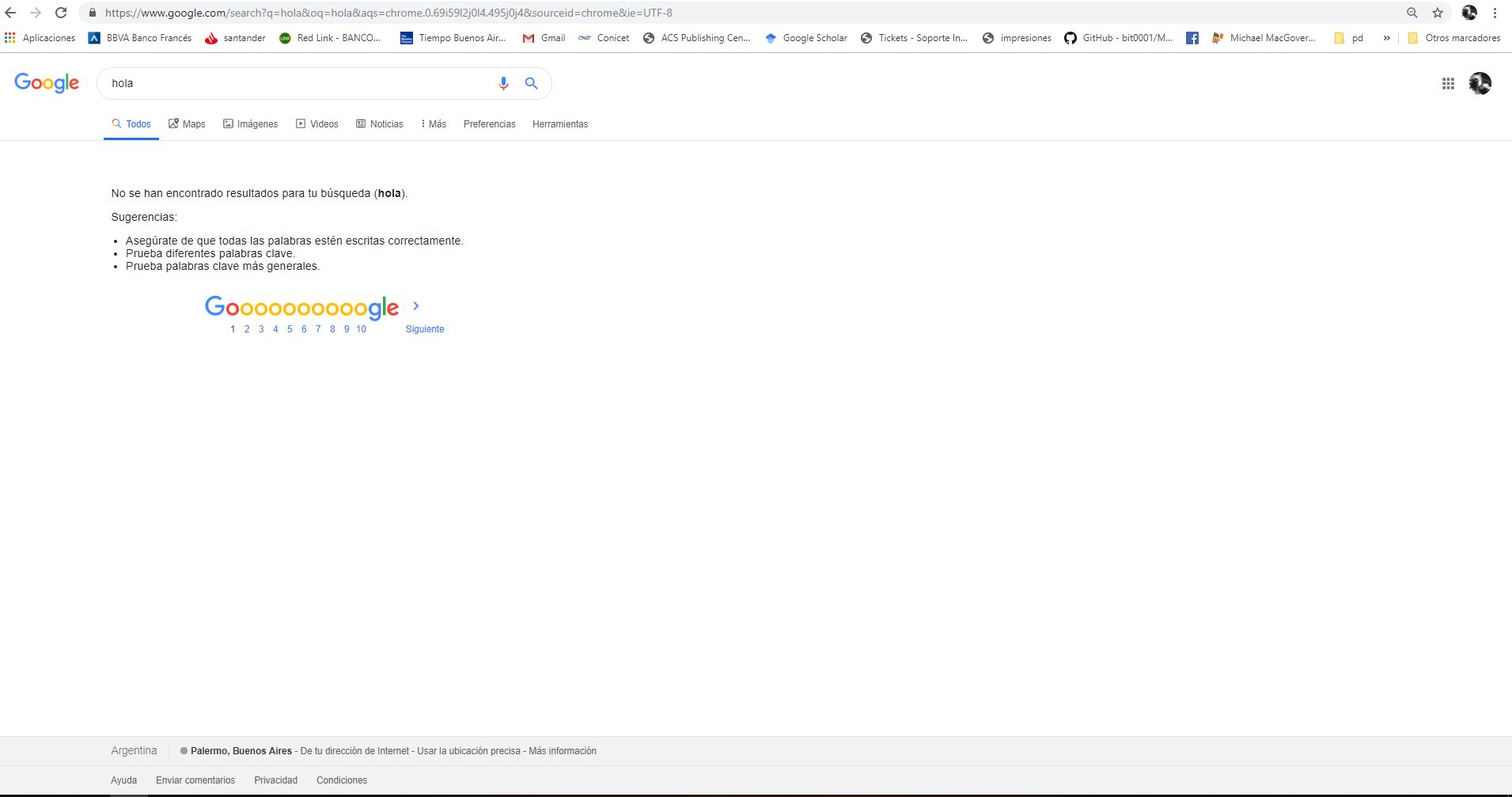Open the Condiciones footer link
The width and height of the screenshot is (1512, 797).
coord(342,780)
